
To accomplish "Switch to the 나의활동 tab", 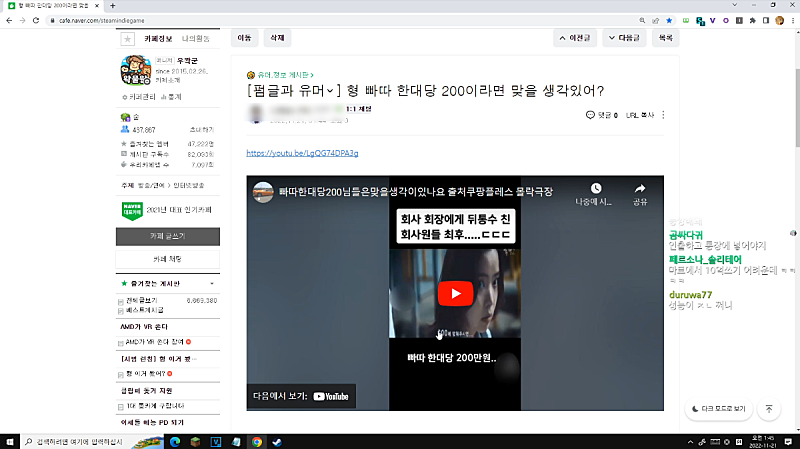I will point(197,38).
